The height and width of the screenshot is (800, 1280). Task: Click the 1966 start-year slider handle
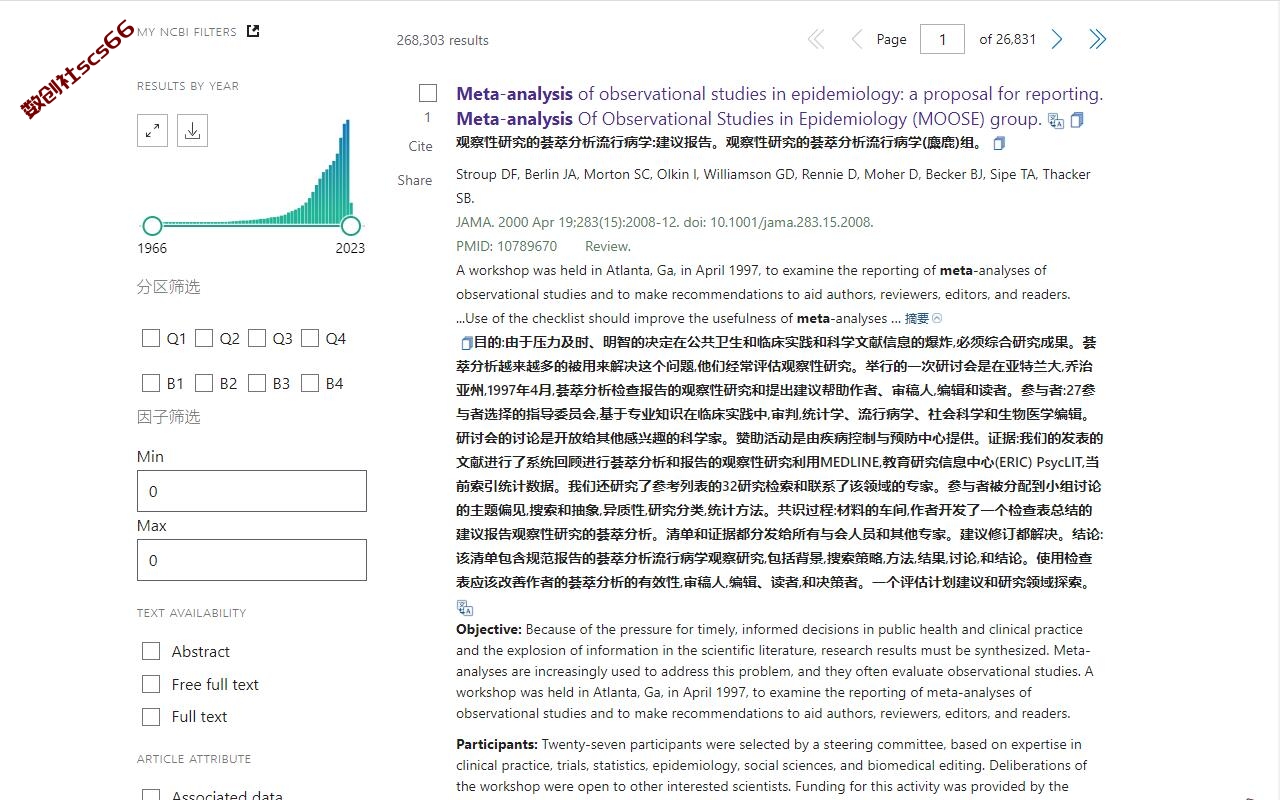click(x=152, y=225)
